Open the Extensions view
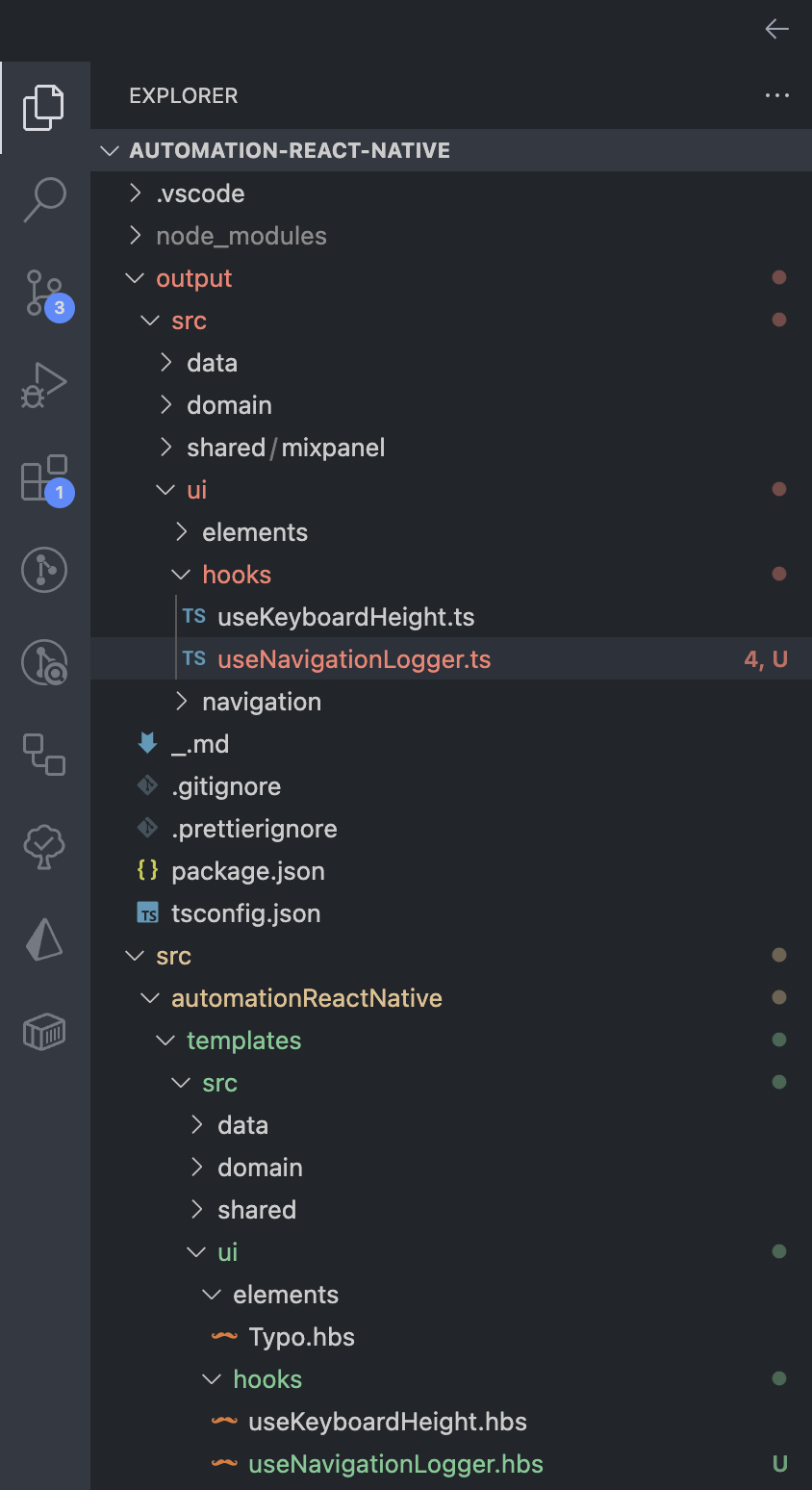The height and width of the screenshot is (1490, 812). click(x=44, y=478)
